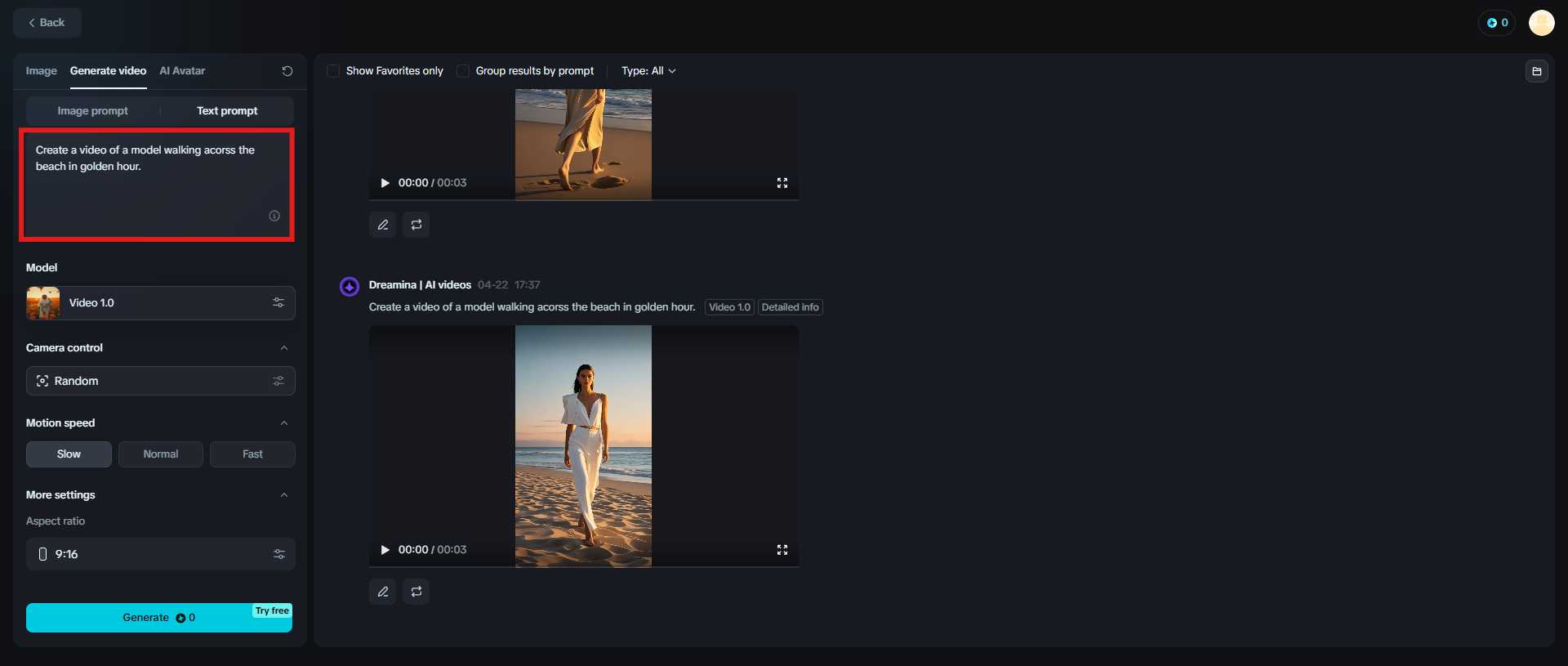
Task: Click the Video 1.0 model thumbnail
Action: 43,303
